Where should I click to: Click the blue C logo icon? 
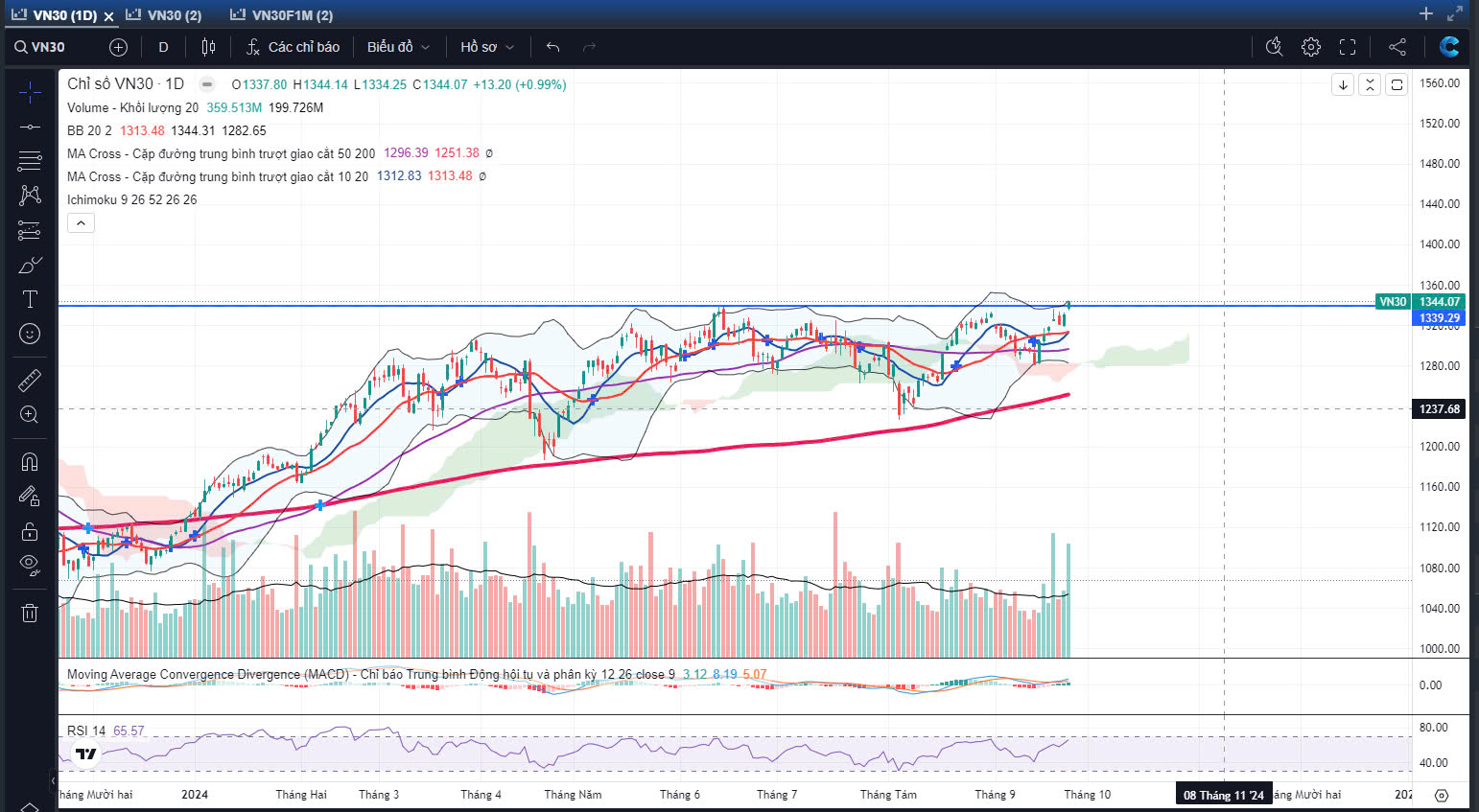coord(1449,46)
